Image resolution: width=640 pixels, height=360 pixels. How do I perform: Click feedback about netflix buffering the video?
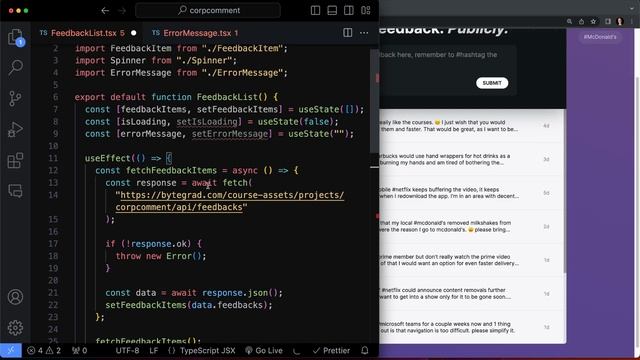click(471, 193)
